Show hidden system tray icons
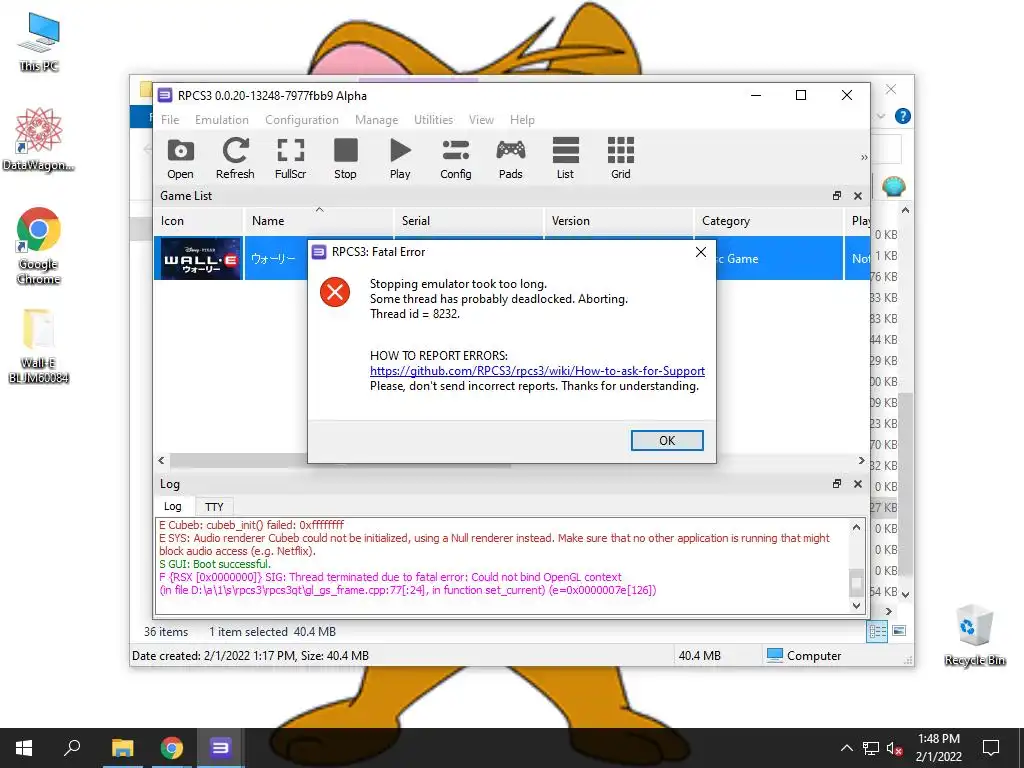The height and width of the screenshot is (768, 1024). 846,748
